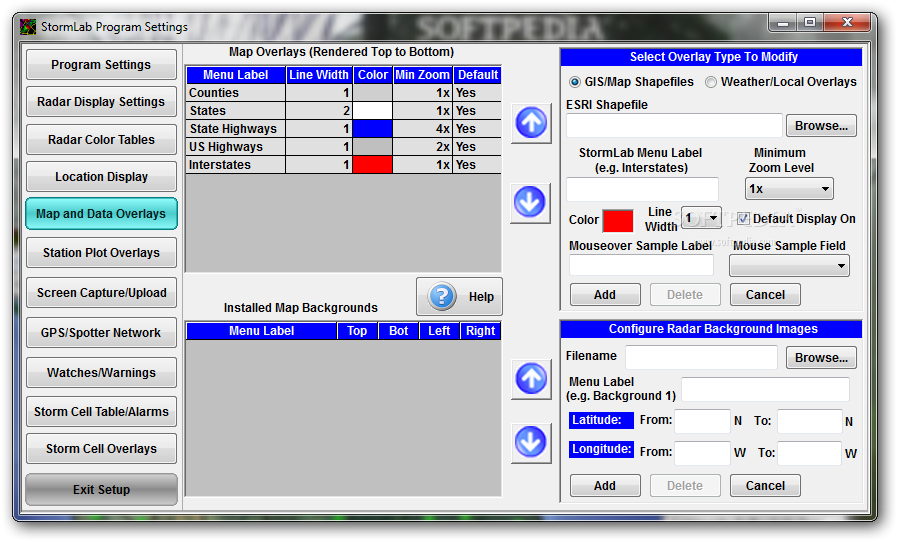Select Counties row in overlays table
898x542 pixels.
[344, 93]
